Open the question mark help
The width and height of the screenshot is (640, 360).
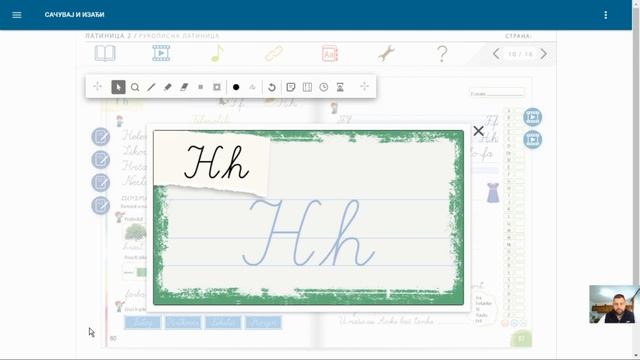[x=442, y=53]
